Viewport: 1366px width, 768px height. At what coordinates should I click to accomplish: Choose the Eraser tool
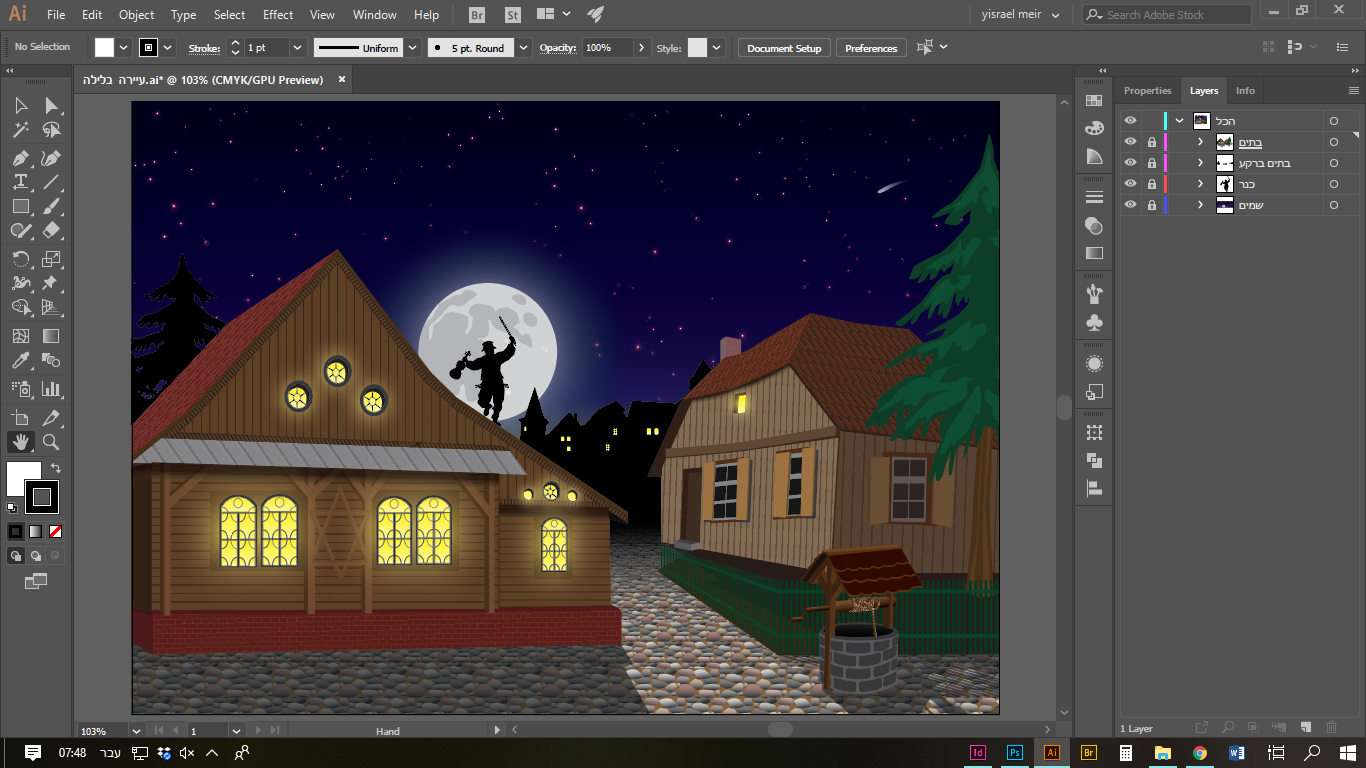(51, 230)
